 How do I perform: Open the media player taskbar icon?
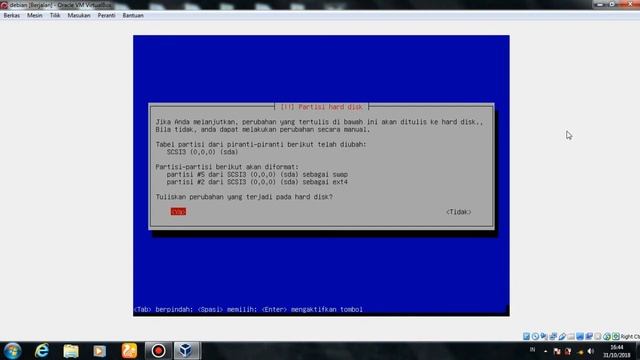tap(100, 351)
